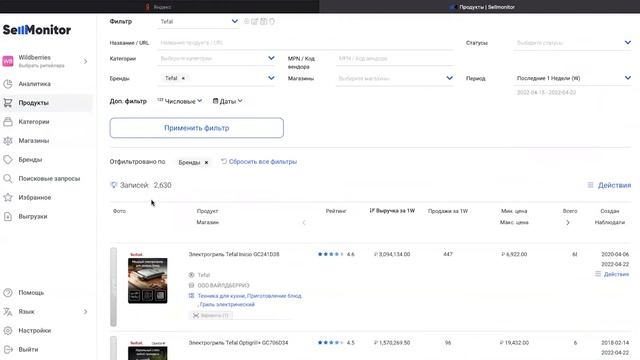Click the left arrow in table header
640x360 pixels.
304,222
